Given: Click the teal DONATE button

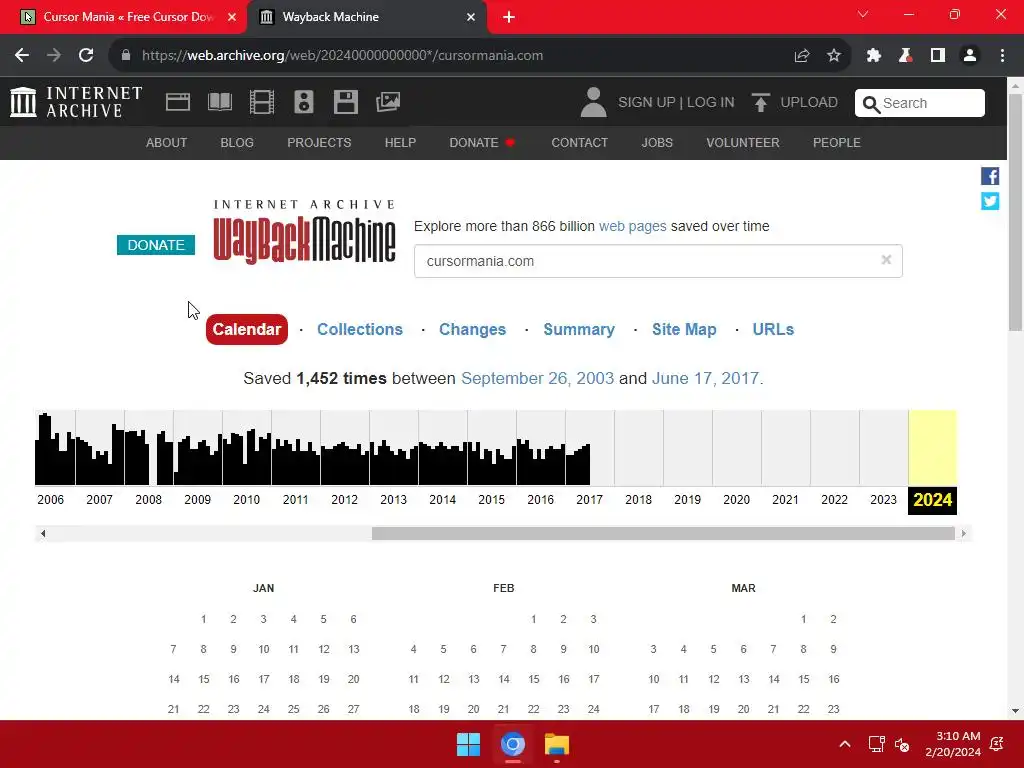Looking at the screenshot, I should click(x=156, y=245).
